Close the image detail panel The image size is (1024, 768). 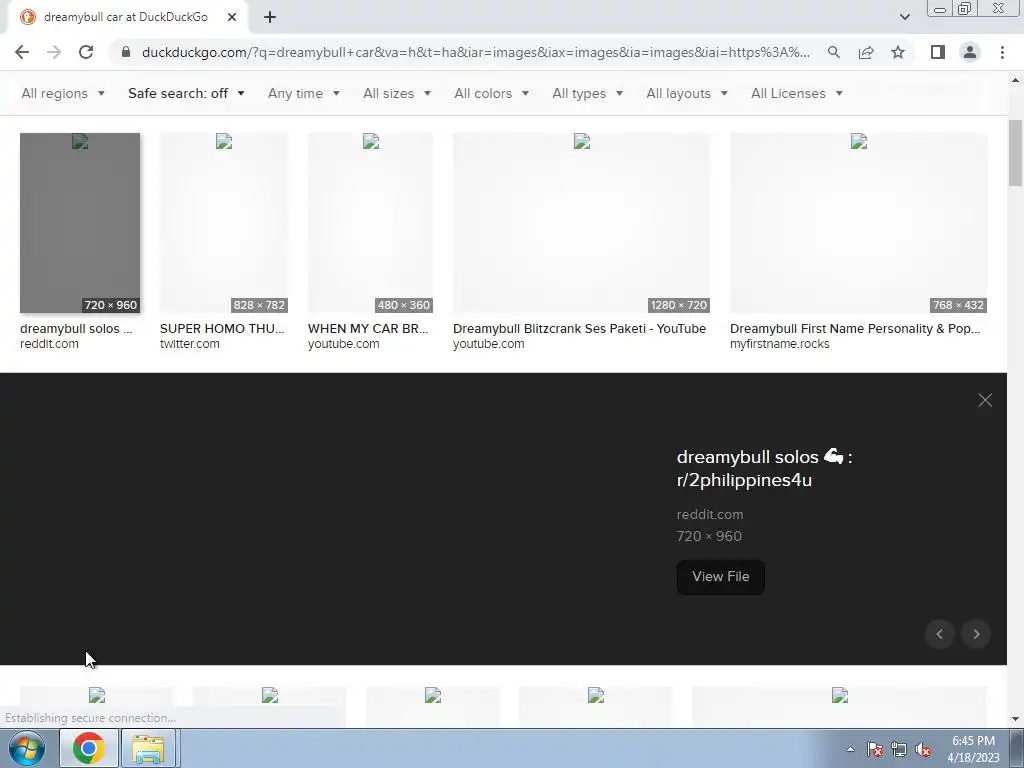(985, 400)
